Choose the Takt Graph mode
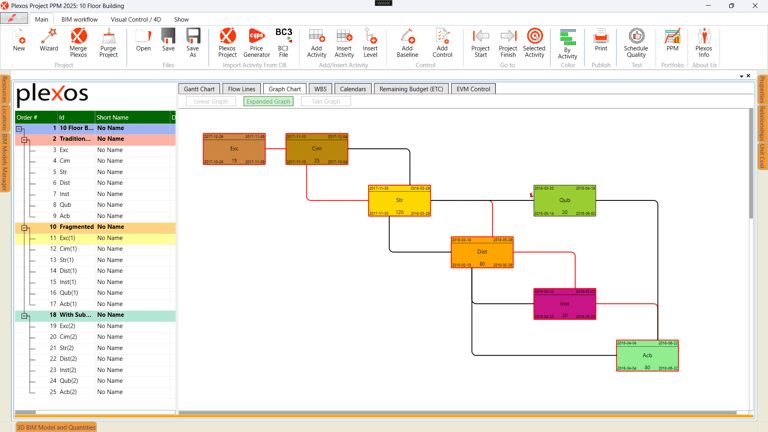 [326, 101]
